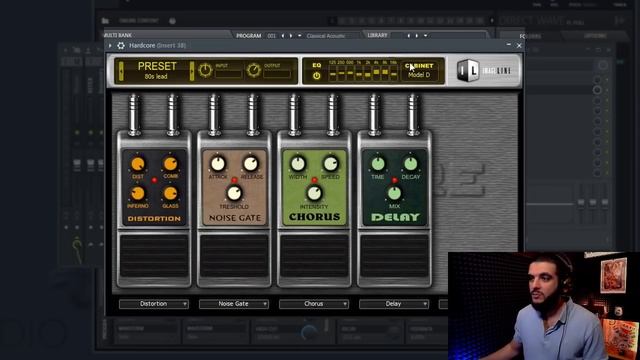
Task: Click the Input level field
Action: [x=229, y=74]
